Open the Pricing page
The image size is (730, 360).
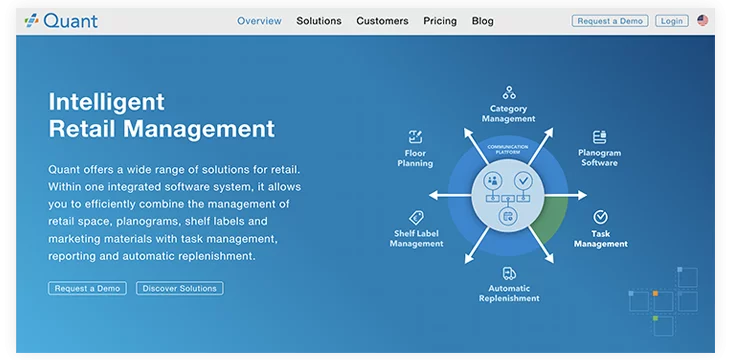(440, 21)
